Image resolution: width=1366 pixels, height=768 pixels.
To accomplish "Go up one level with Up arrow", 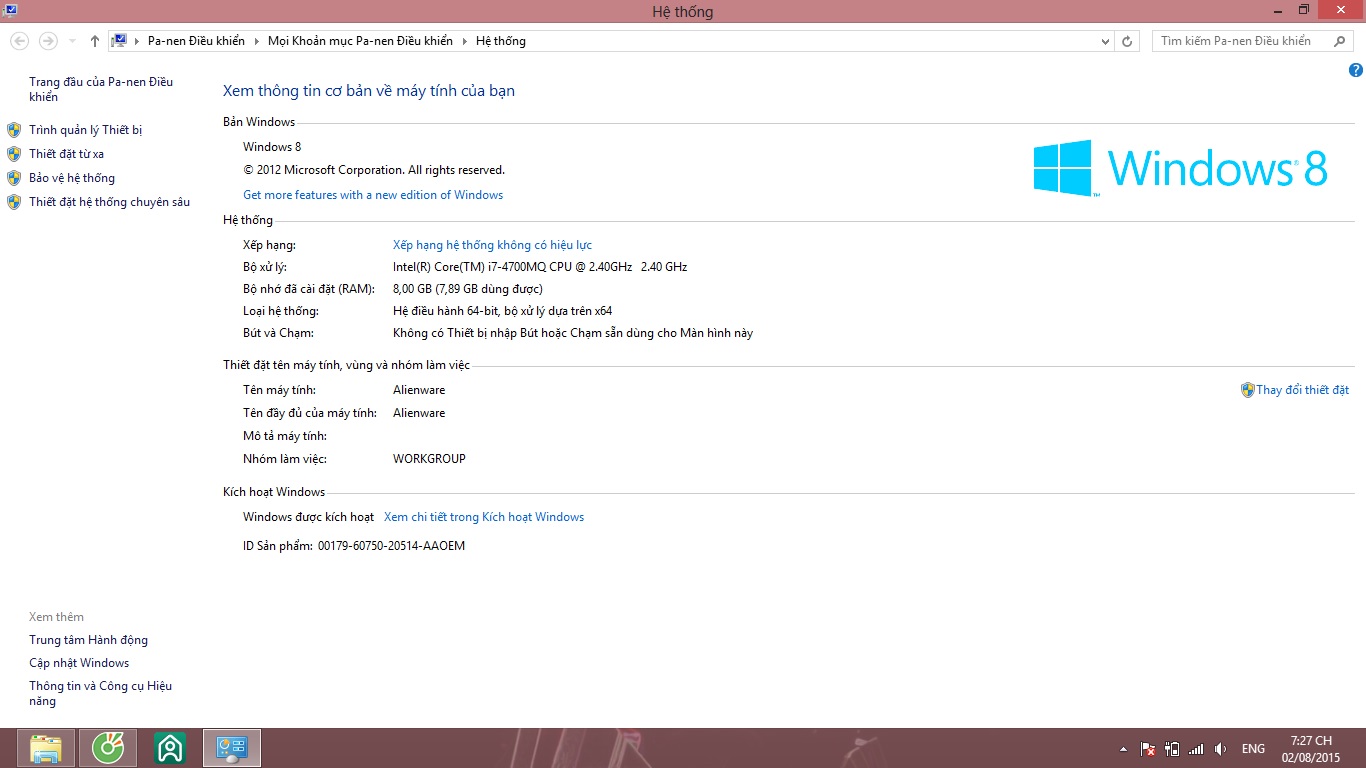I will (x=94, y=41).
